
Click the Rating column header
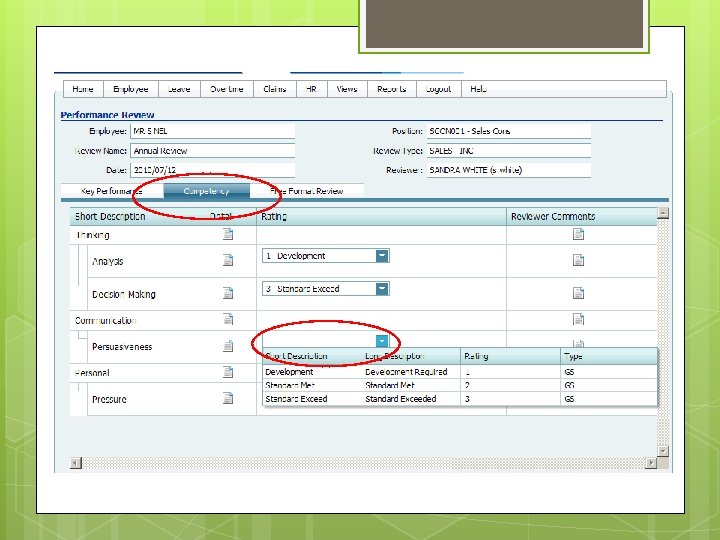tap(381, 216)
